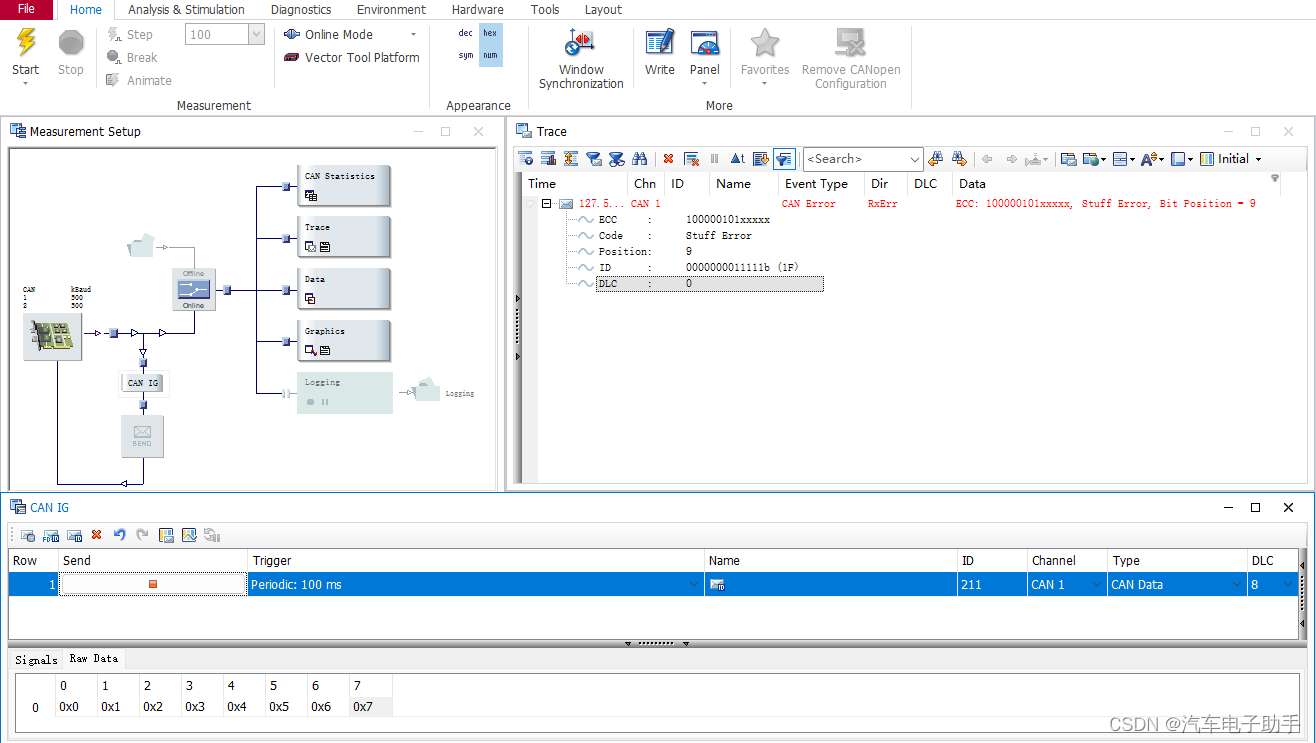Click the undo arrow in CAN IG toolbar

(x=120, y=535)
